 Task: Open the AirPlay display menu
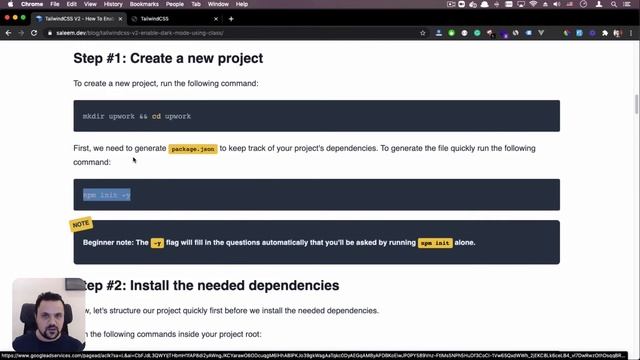coord(521,4)
